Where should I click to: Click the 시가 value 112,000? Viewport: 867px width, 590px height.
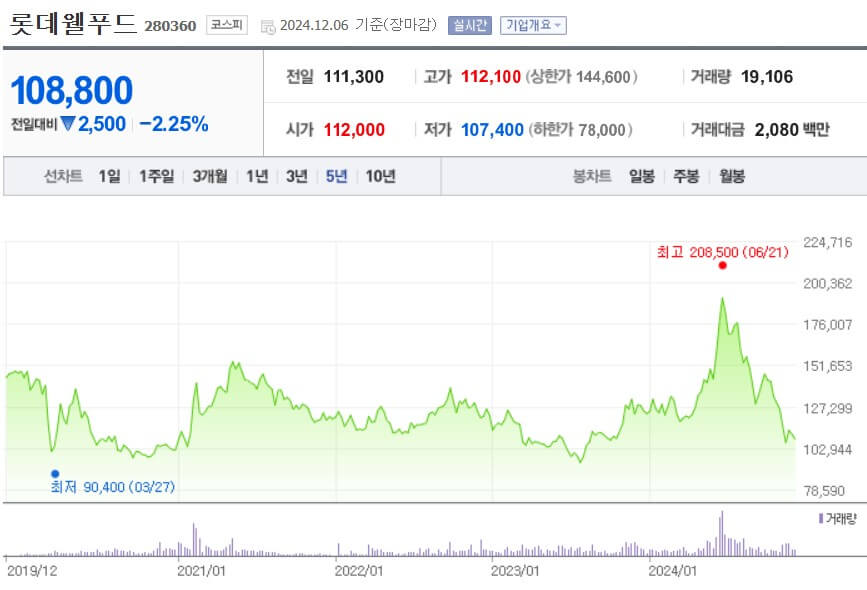point(354,129)
